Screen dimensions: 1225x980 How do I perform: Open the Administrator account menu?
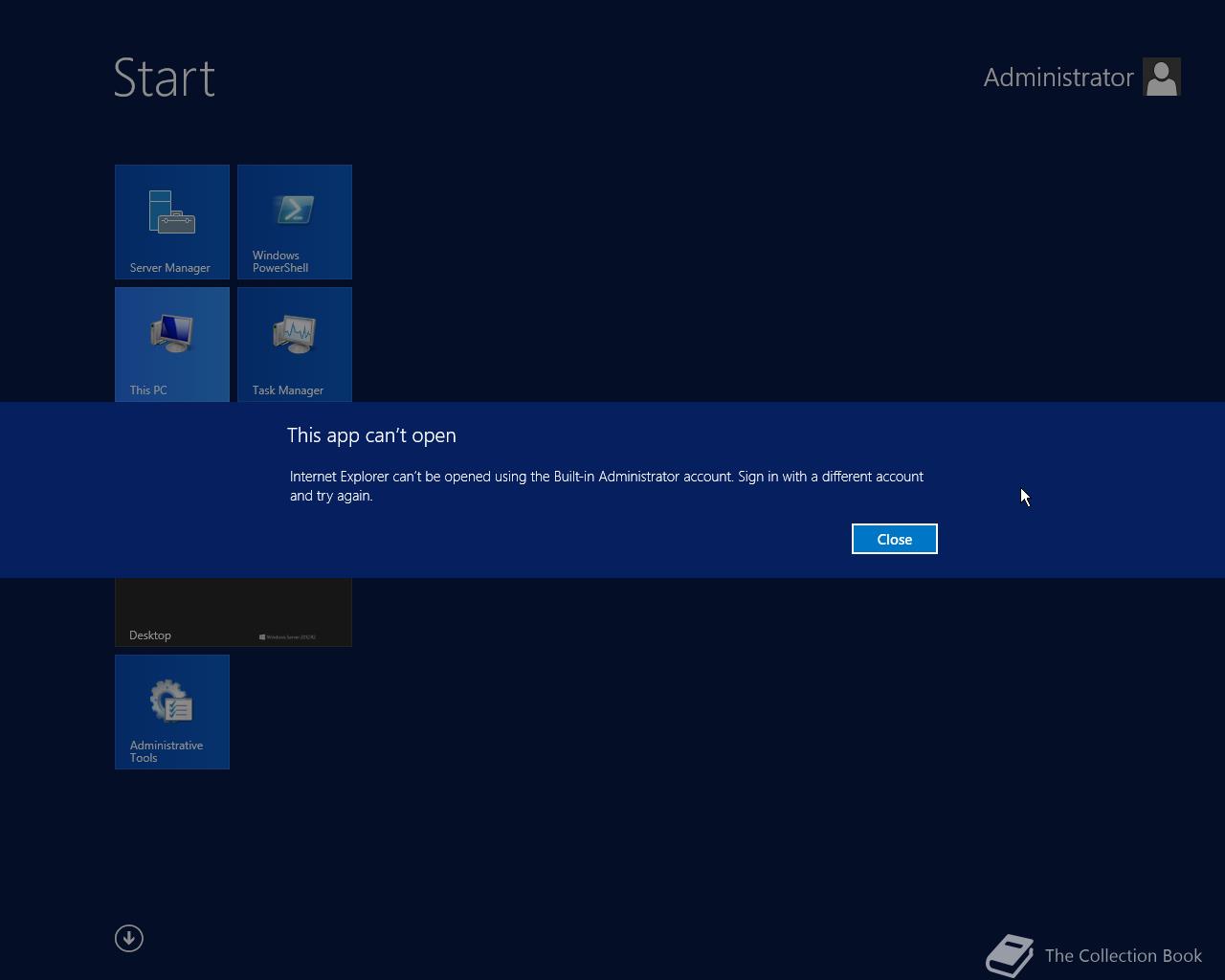pyautogui.click(x=1081, y=78)
